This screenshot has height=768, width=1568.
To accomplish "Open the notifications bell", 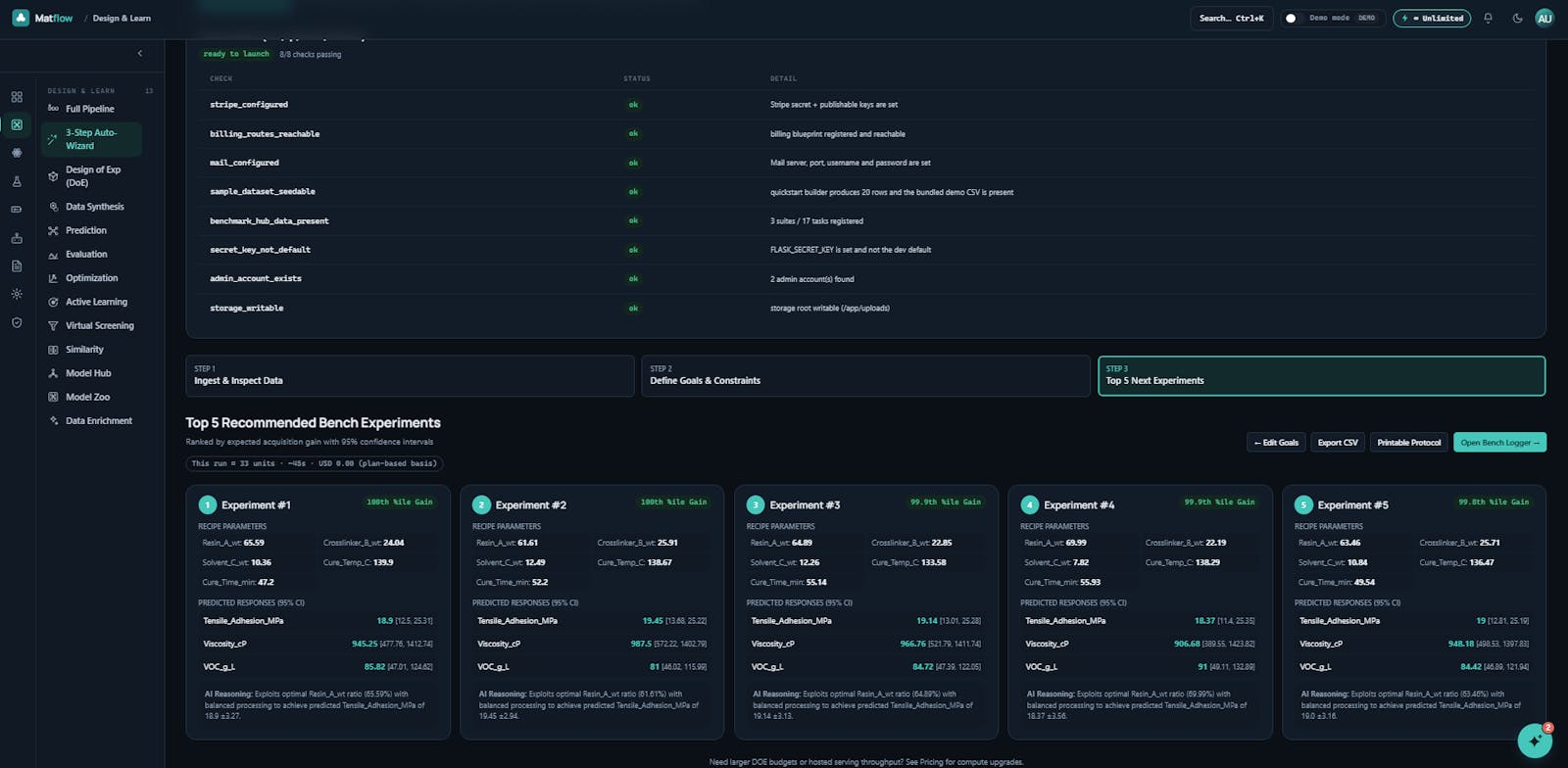I will pos(1488,18).
